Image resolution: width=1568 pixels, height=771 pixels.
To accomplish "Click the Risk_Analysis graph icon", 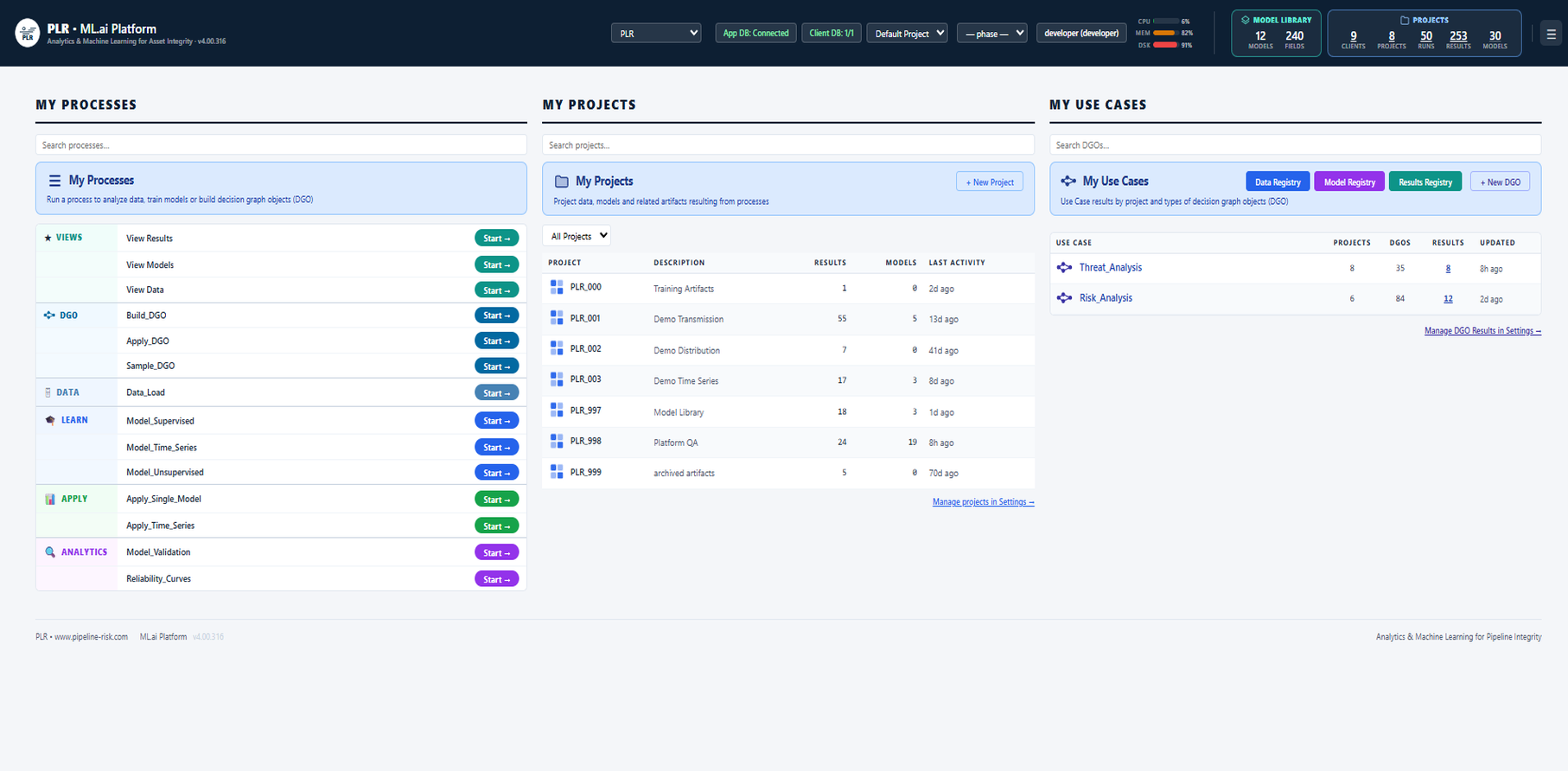I will click(x=1065, y=298).
